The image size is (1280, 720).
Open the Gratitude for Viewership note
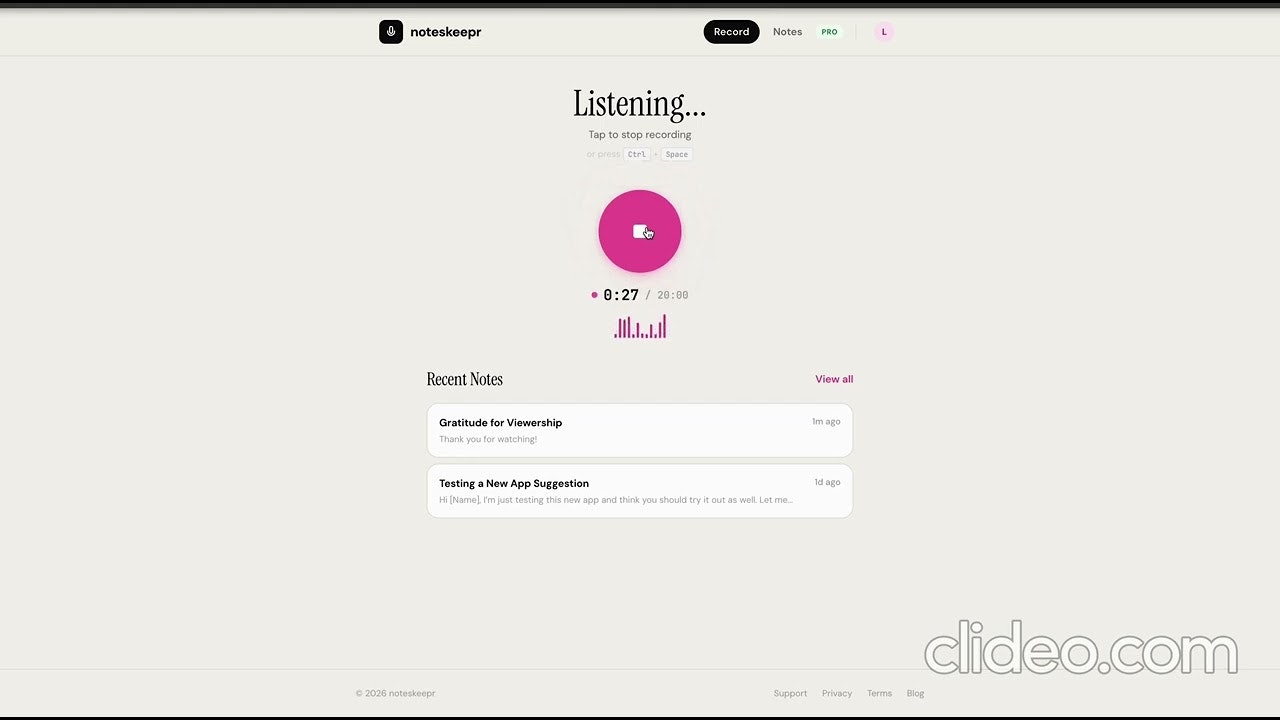639,430
